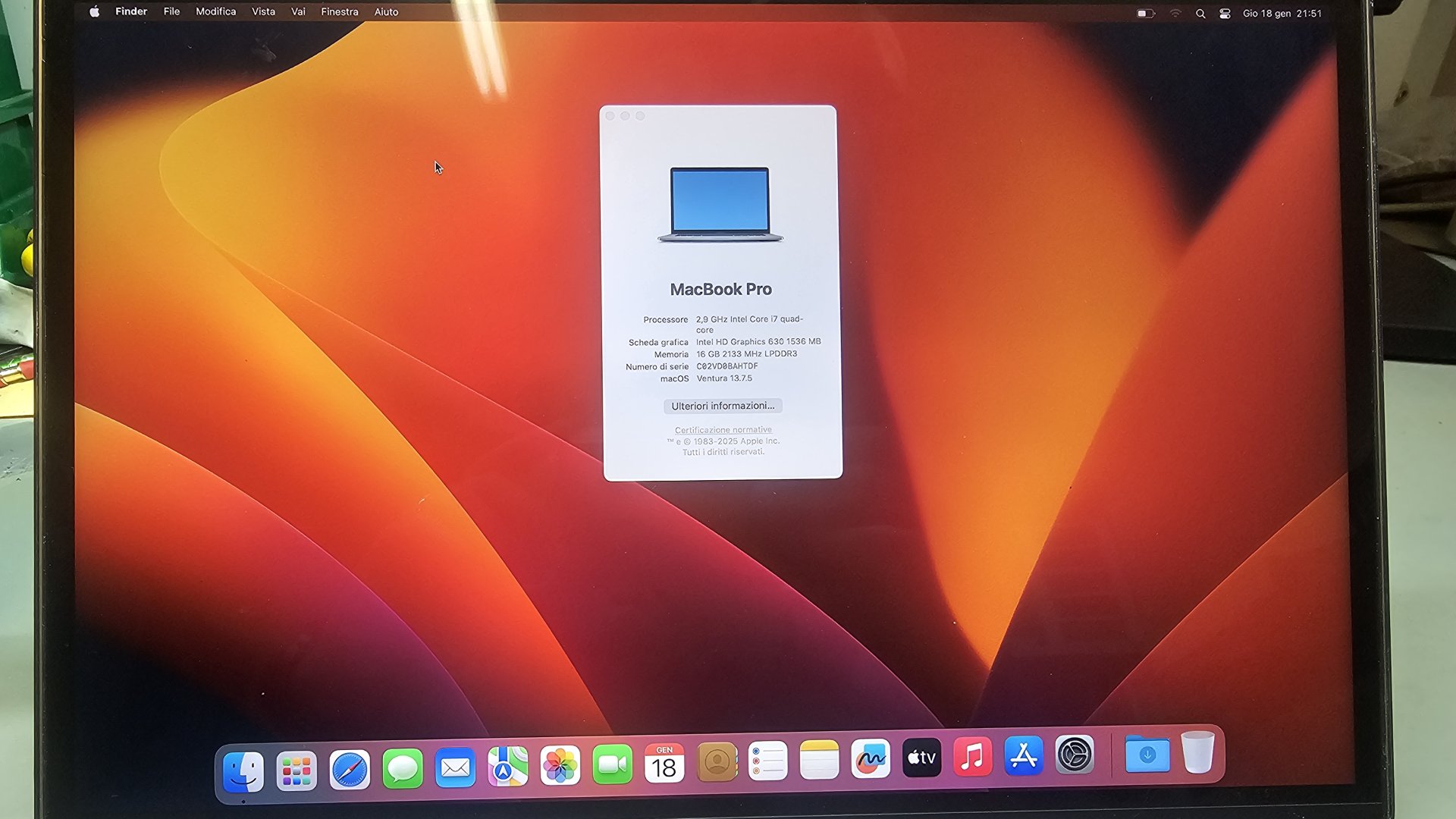Viewport: 1456px width, 819px height.
Task: Open Launchpad in the Dock
Action: pos(297,771)
